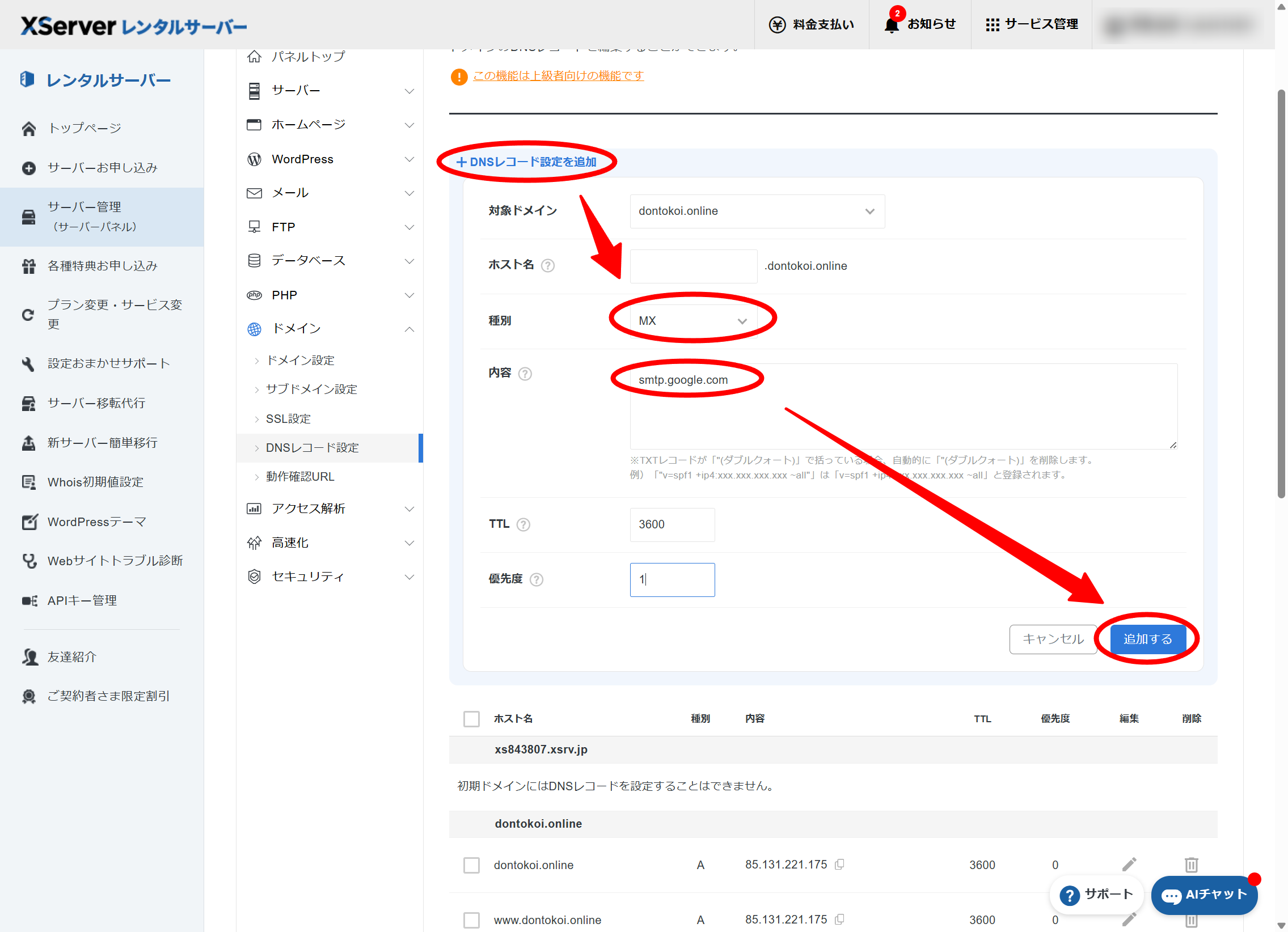
Task: Click the TTL input field
Action: tap(673, 524)
